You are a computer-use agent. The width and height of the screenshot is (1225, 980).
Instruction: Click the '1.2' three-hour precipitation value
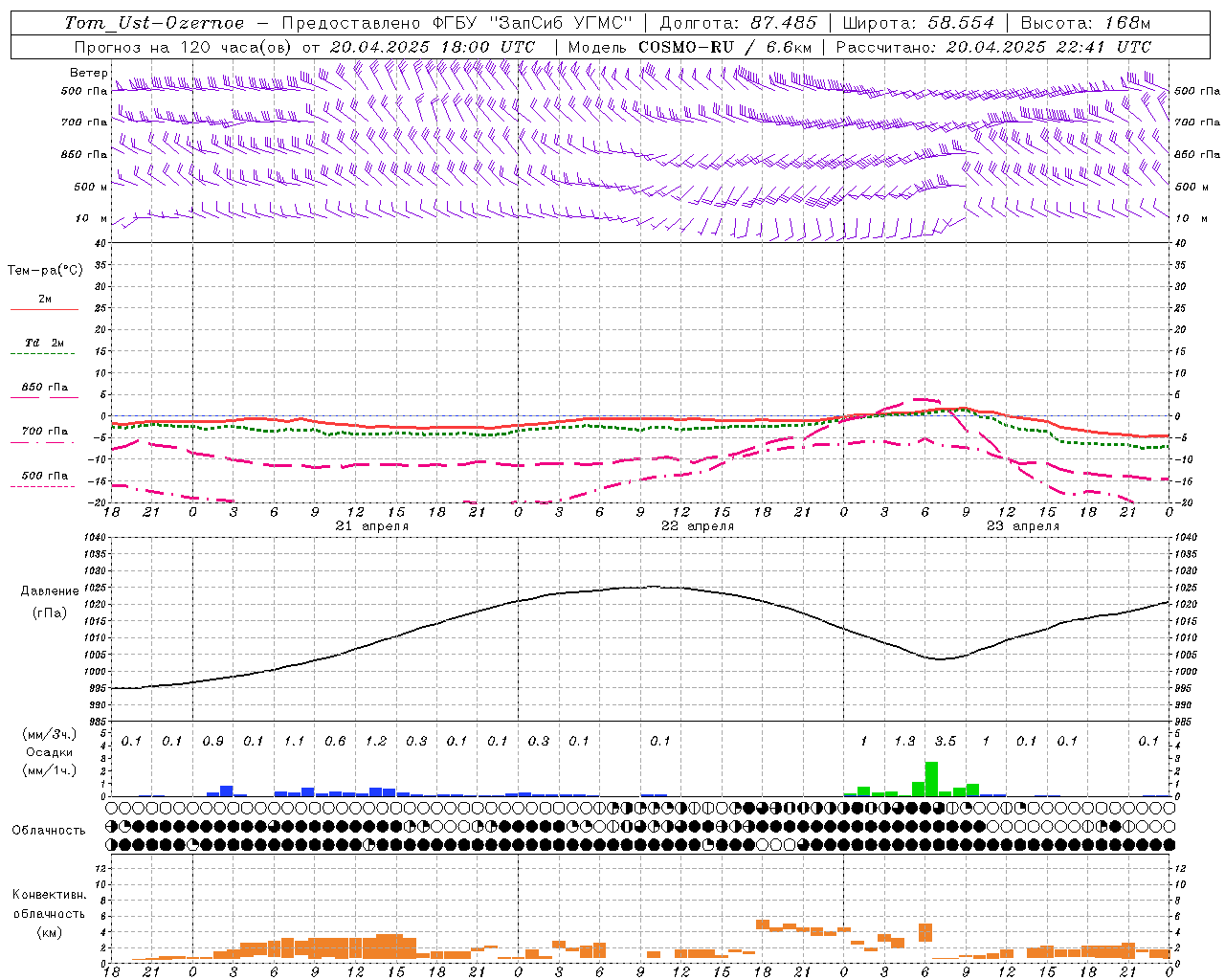(376, 741)
